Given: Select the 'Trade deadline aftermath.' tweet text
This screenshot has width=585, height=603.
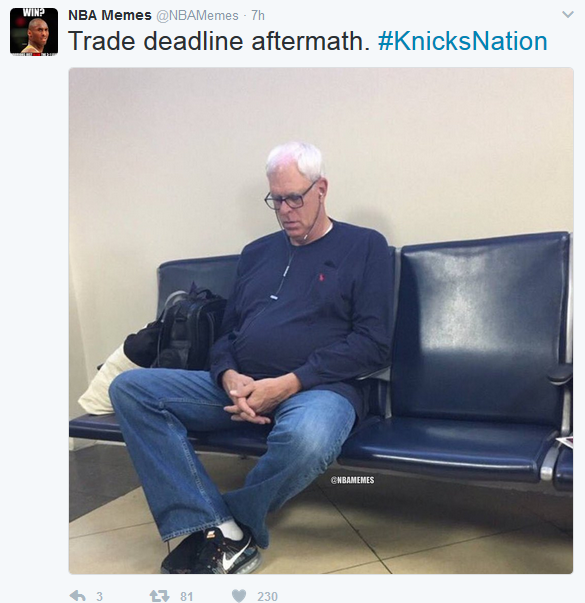Looking at the screenshot, I should 218,41.
